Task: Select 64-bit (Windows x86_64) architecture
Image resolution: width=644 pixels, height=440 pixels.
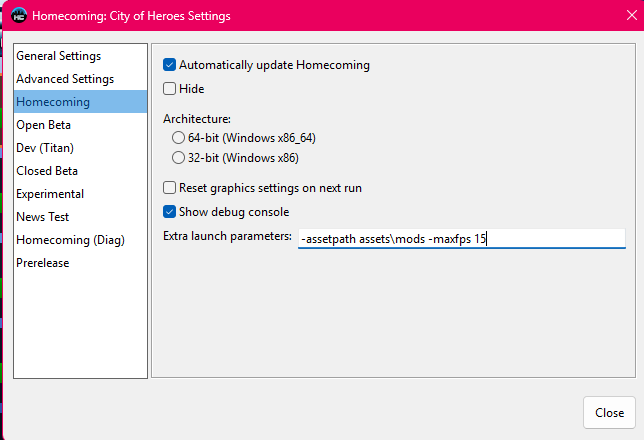Action: click(178, 138)
